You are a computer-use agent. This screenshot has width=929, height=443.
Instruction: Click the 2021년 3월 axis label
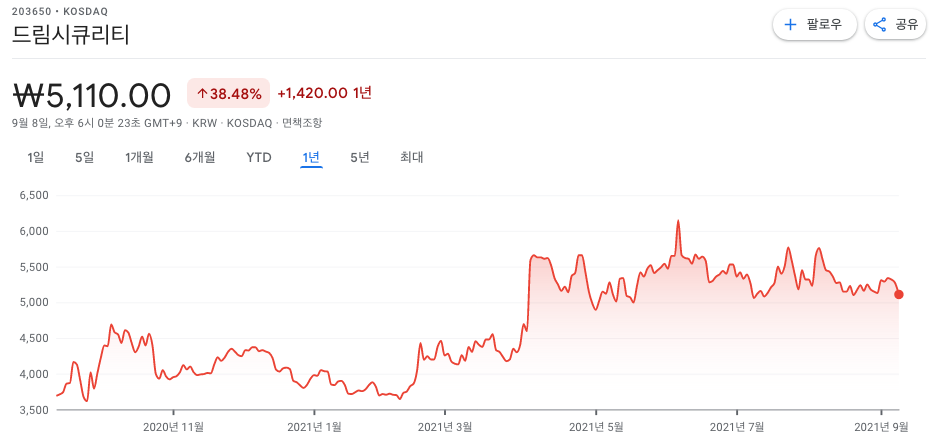[445, 426]
